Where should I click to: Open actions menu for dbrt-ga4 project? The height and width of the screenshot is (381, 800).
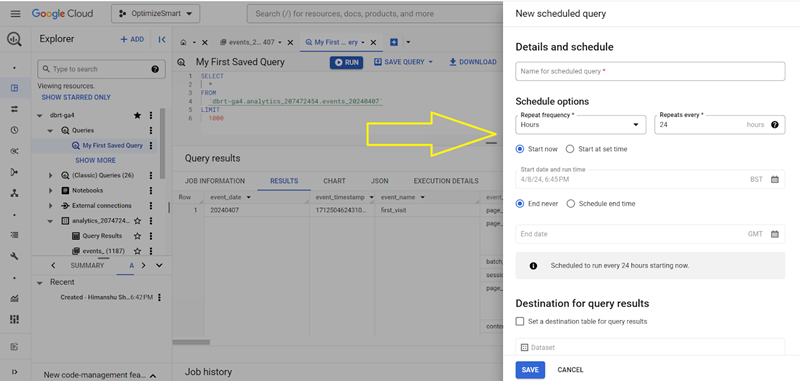click(x=151, y=115)
